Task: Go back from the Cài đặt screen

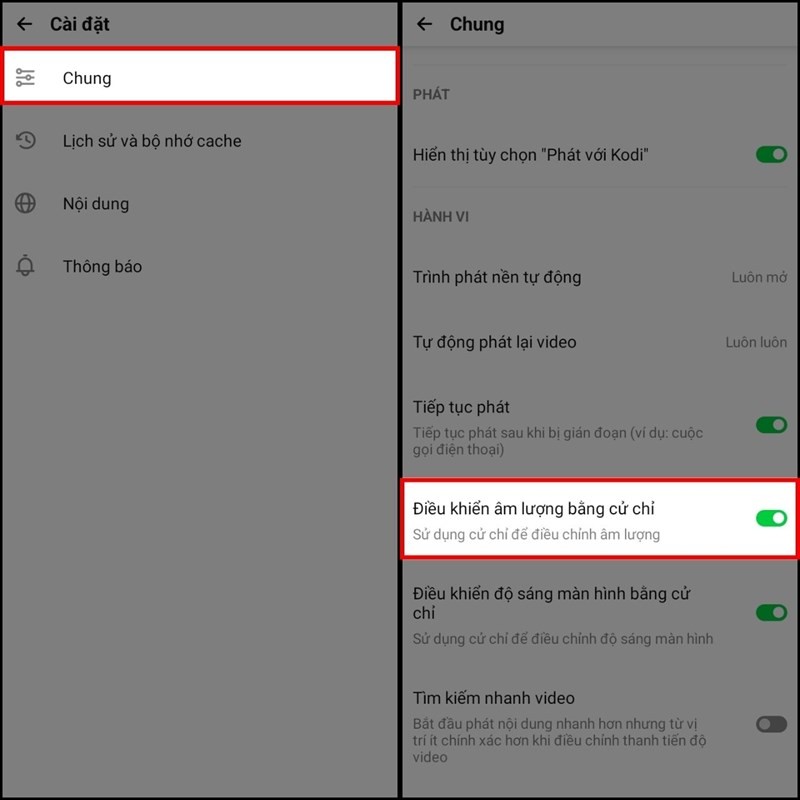Action: [x=24, y=24]
